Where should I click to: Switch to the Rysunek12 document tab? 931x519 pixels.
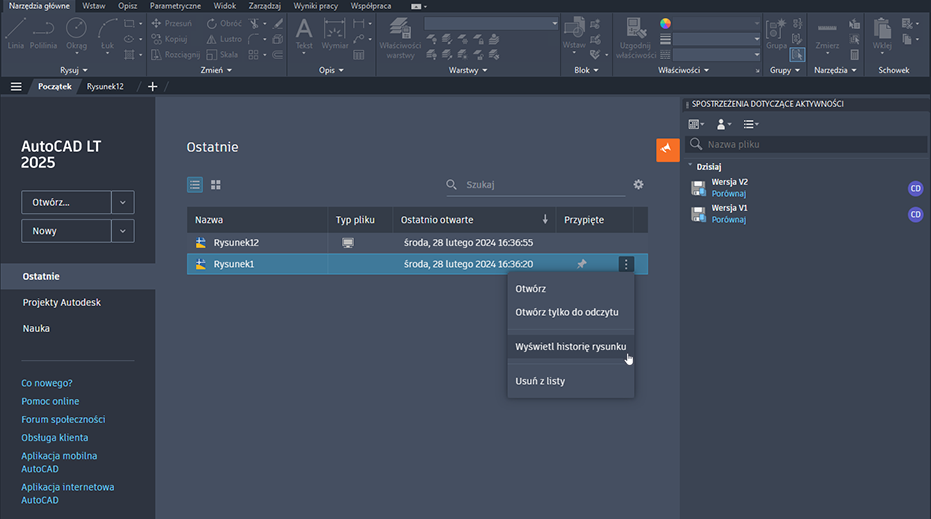tap(105, 87)
